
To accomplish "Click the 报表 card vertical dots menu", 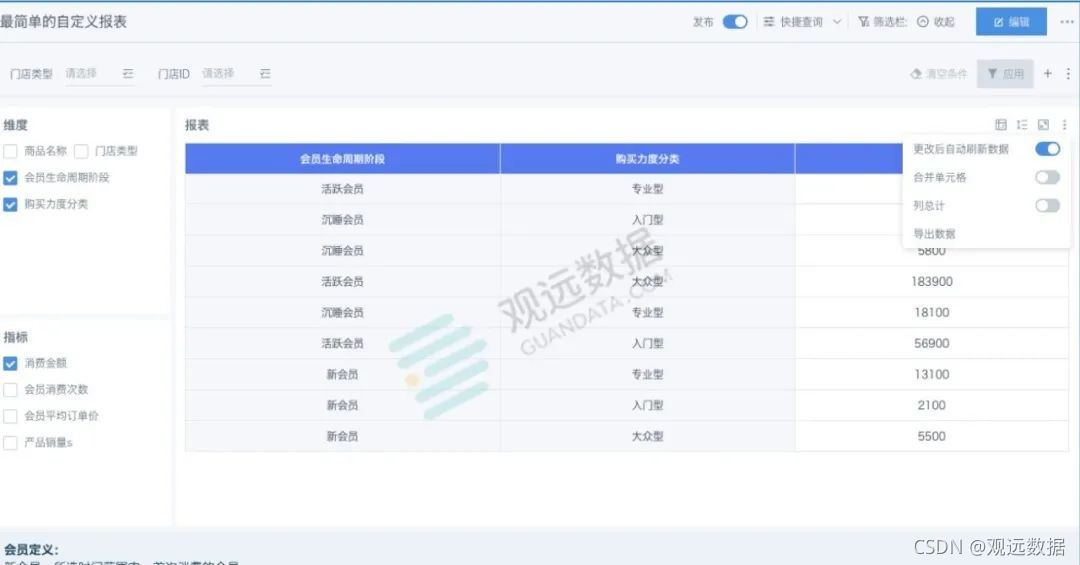I will coord(1064,125).
